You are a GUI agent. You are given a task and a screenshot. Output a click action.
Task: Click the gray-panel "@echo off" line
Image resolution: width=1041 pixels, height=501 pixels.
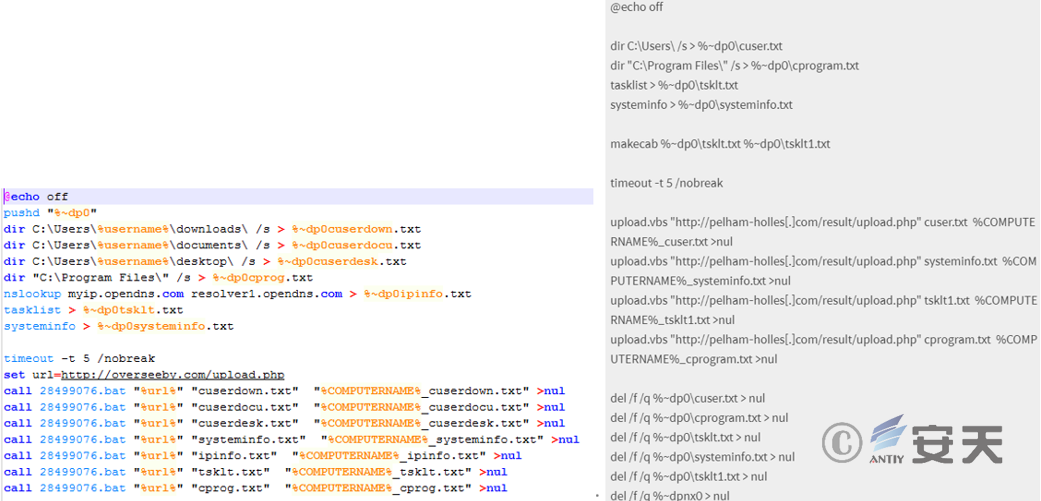click(x=637, y=7)
